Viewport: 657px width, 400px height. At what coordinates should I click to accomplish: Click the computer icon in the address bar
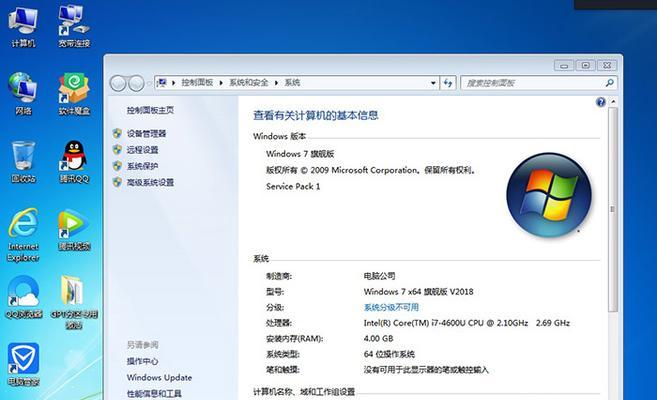(162, 83)
